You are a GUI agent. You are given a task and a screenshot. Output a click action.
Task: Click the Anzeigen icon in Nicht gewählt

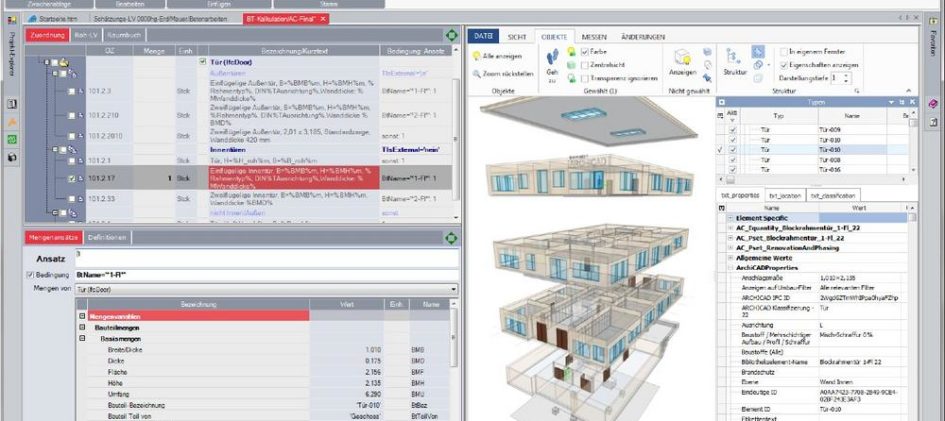point(682,59)
